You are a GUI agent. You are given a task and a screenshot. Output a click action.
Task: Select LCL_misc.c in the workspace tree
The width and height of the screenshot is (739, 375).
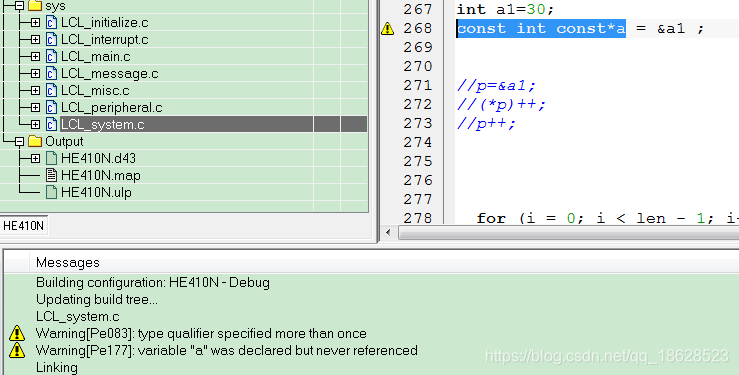pyautogui.click(x=95, y=90)
